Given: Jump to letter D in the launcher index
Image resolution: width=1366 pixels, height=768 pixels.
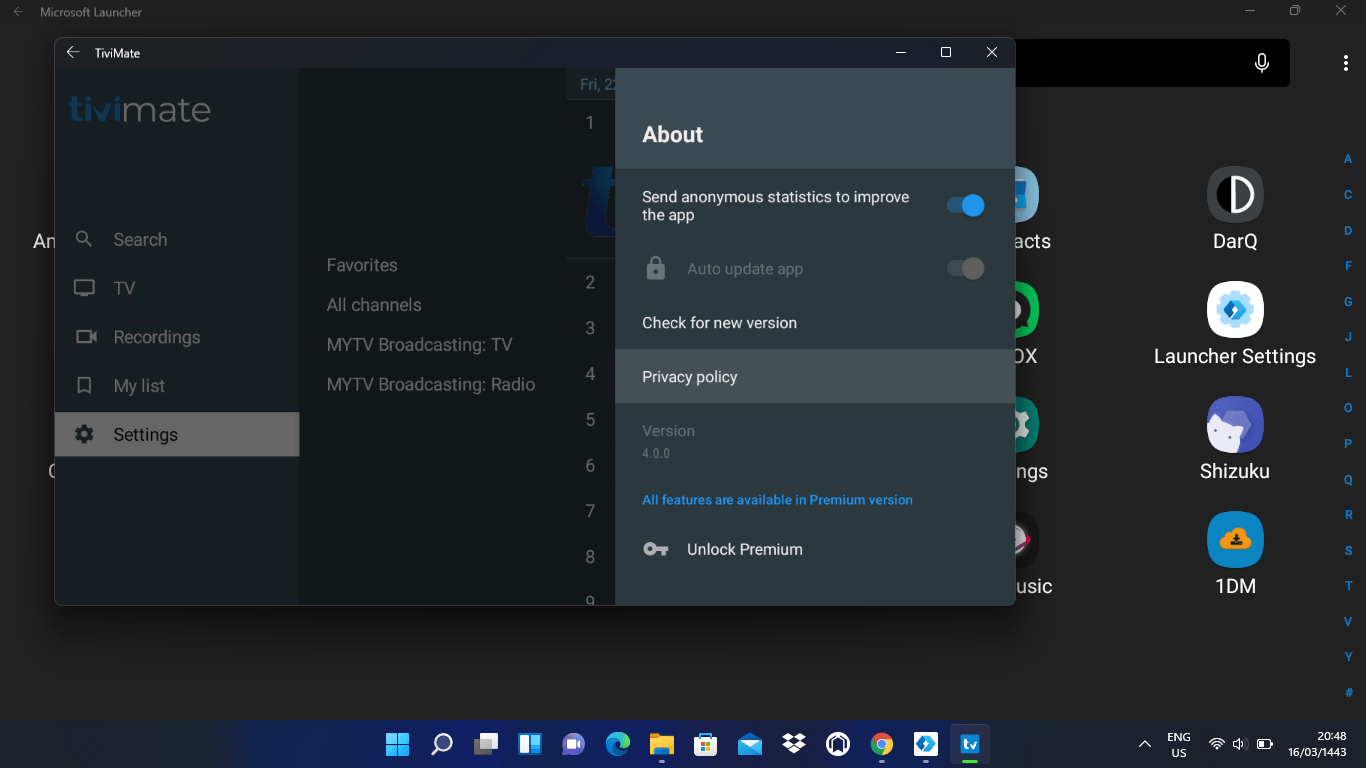Looking at the screenshot, I should (1348, 230).
